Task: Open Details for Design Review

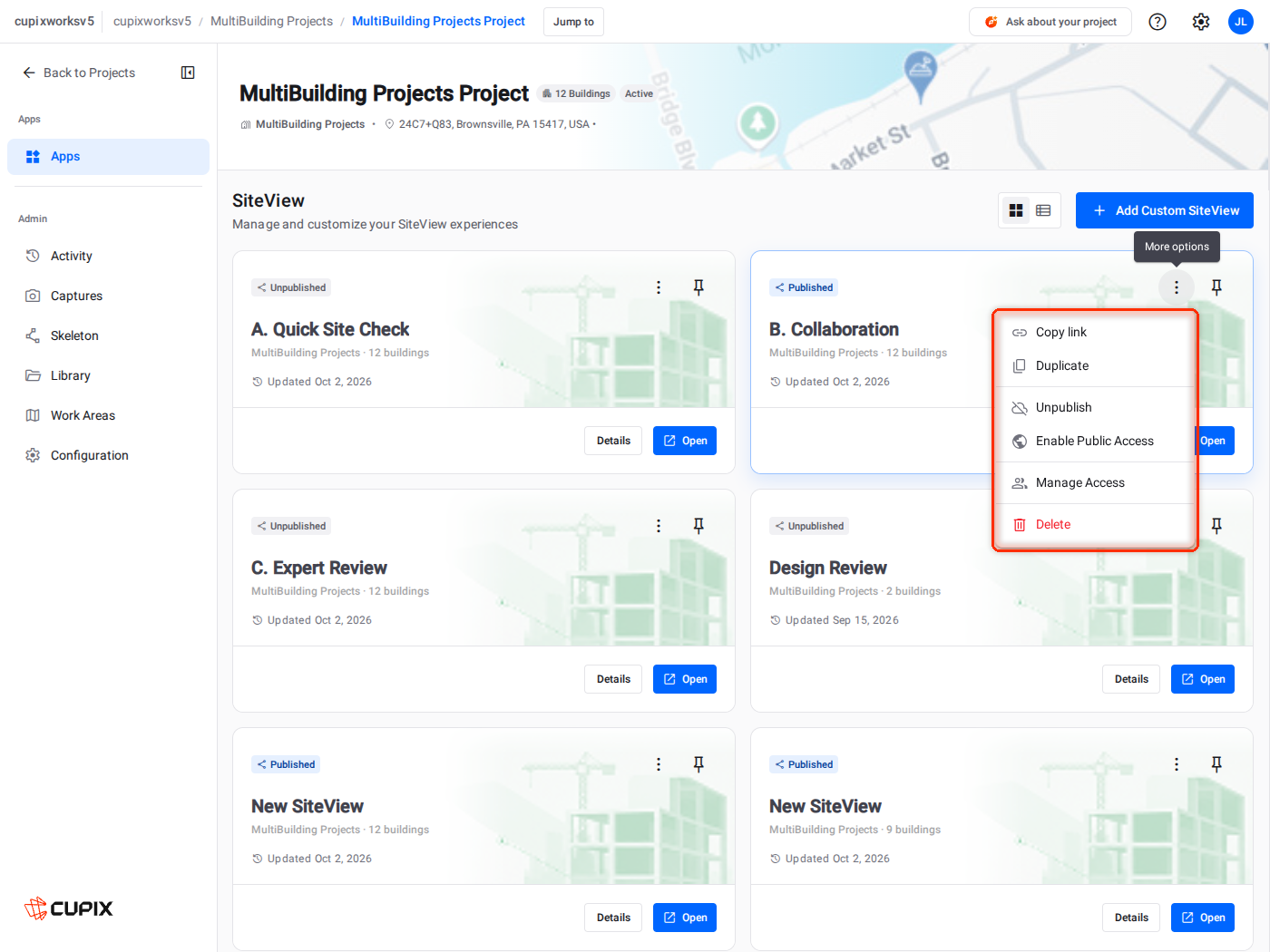Action: click(1131, 679)
